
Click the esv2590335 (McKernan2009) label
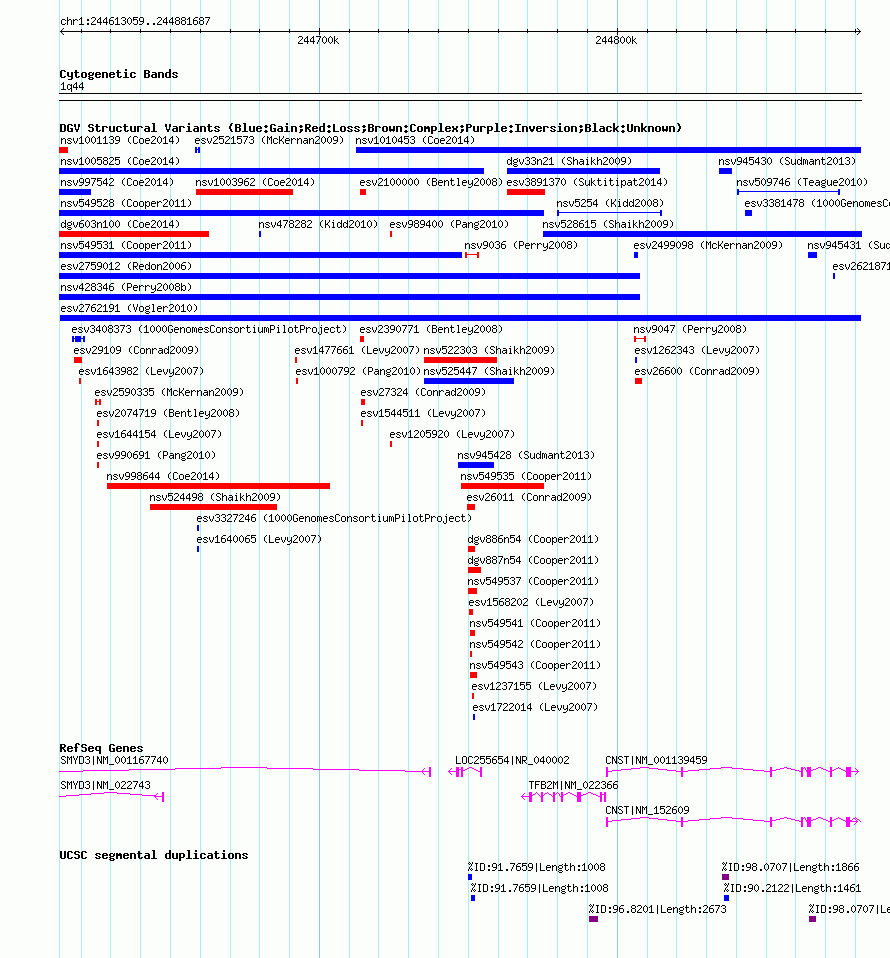click(169, 392)
